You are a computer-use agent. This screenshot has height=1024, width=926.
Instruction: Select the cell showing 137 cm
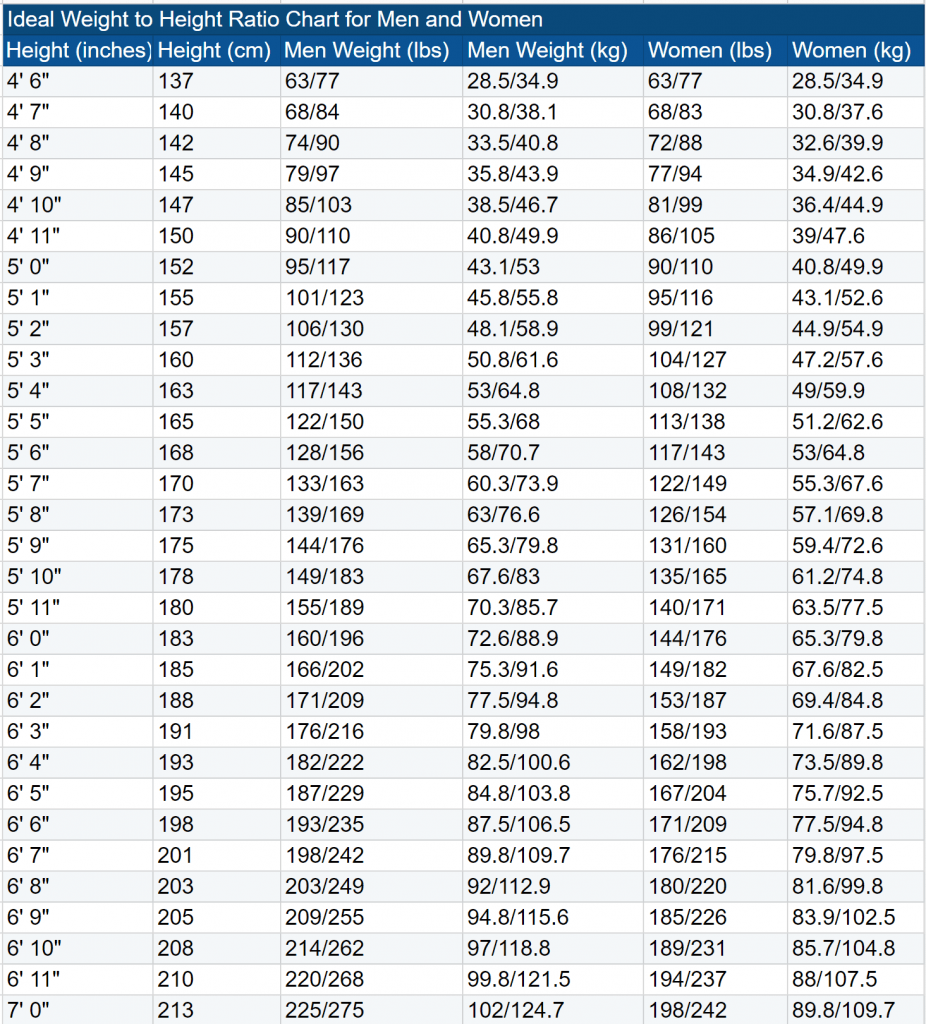[x=217, y=81]
